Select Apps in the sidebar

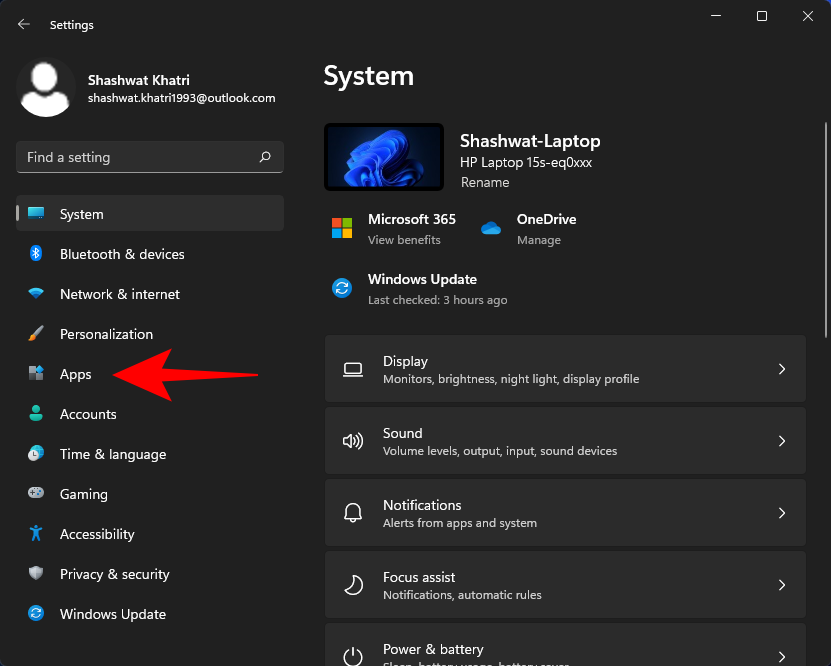tap(75, 374)
